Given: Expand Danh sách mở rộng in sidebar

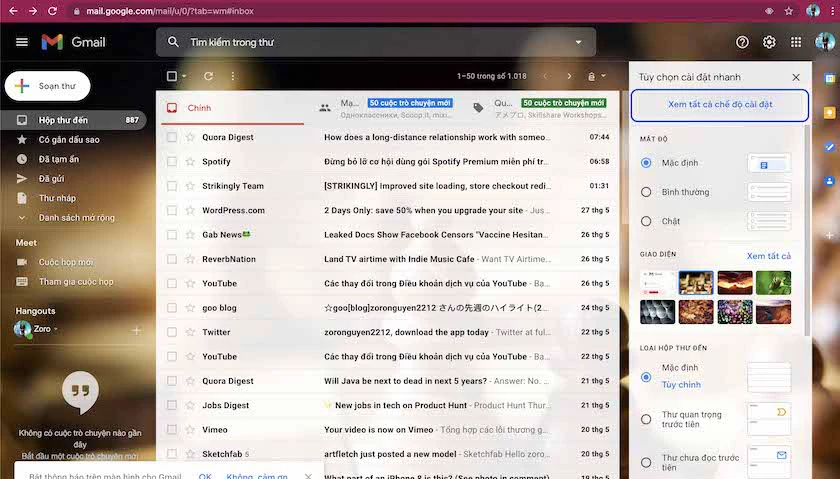Looking at the screenshot, I should click(77, 218).
